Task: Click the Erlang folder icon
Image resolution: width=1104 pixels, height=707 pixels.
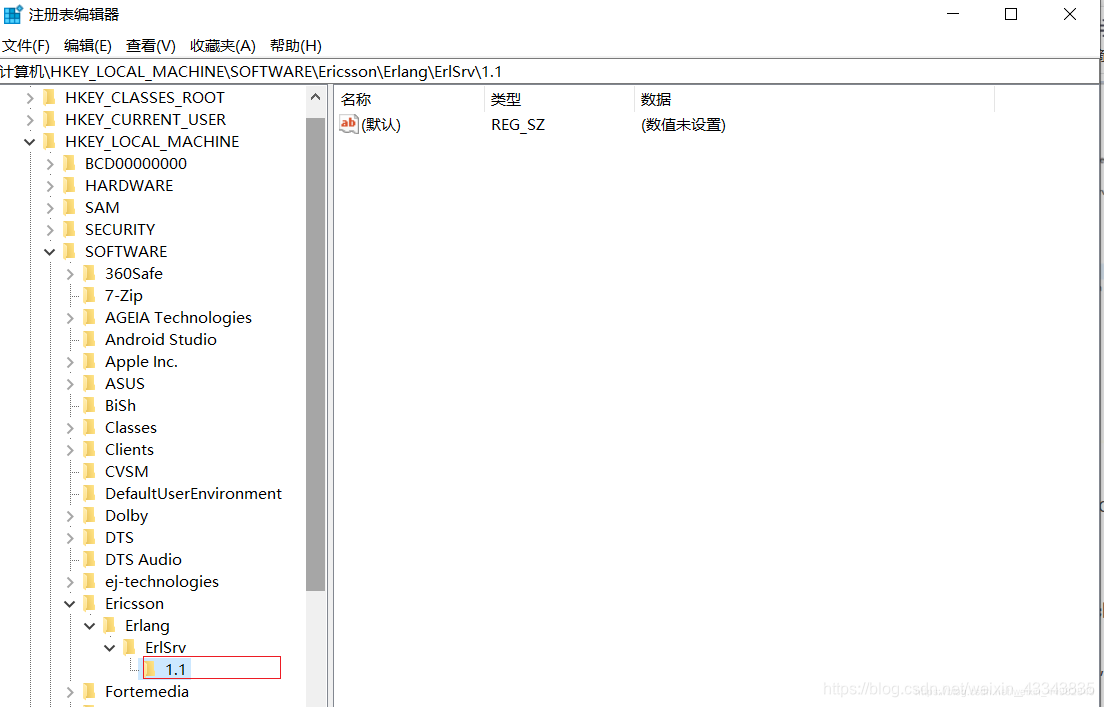Action: pyautogui.click(x=109, y=625)
